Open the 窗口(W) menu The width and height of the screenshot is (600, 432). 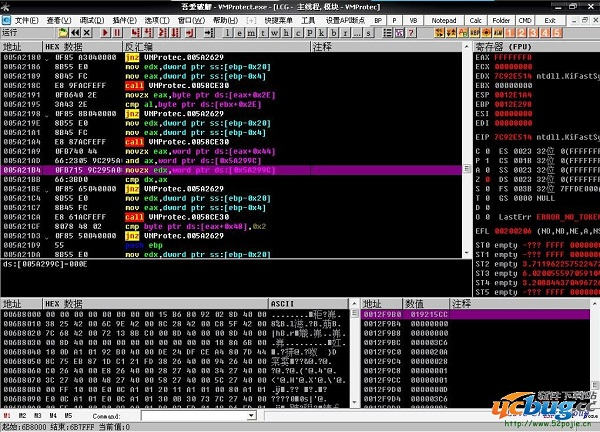191,20
